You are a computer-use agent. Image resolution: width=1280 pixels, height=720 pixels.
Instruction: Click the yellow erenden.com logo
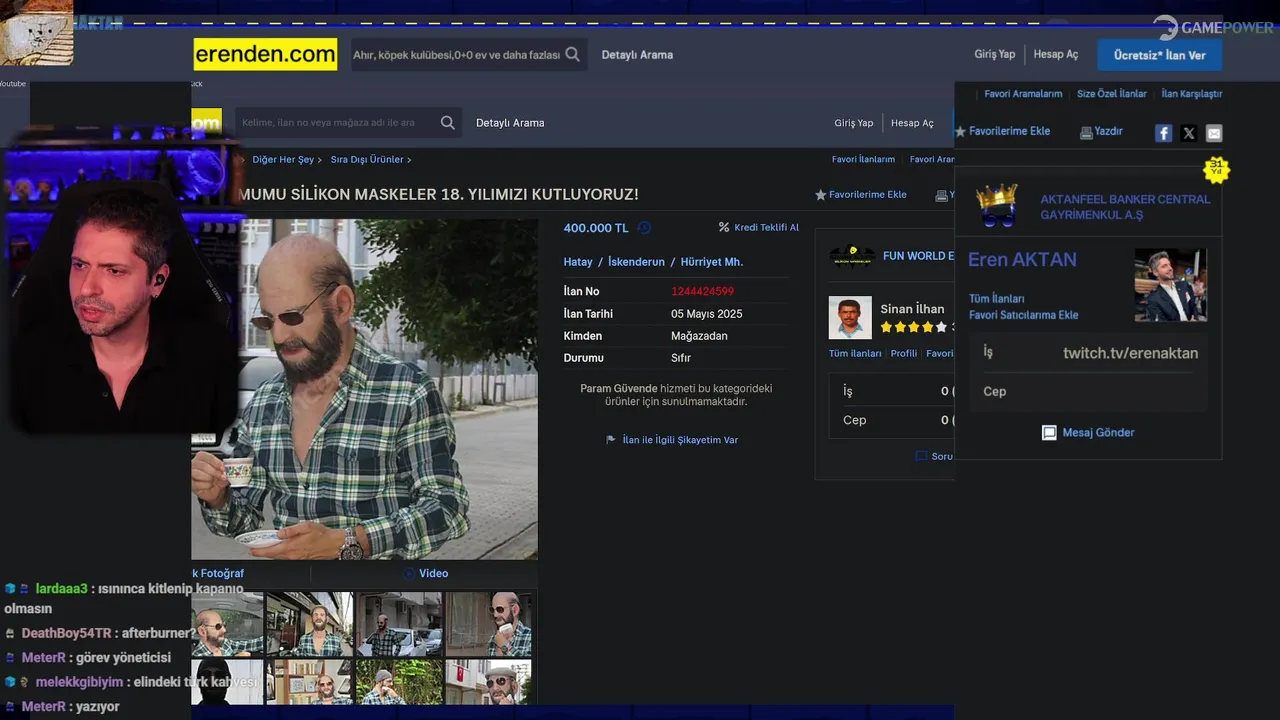click(x=265, y=54)
